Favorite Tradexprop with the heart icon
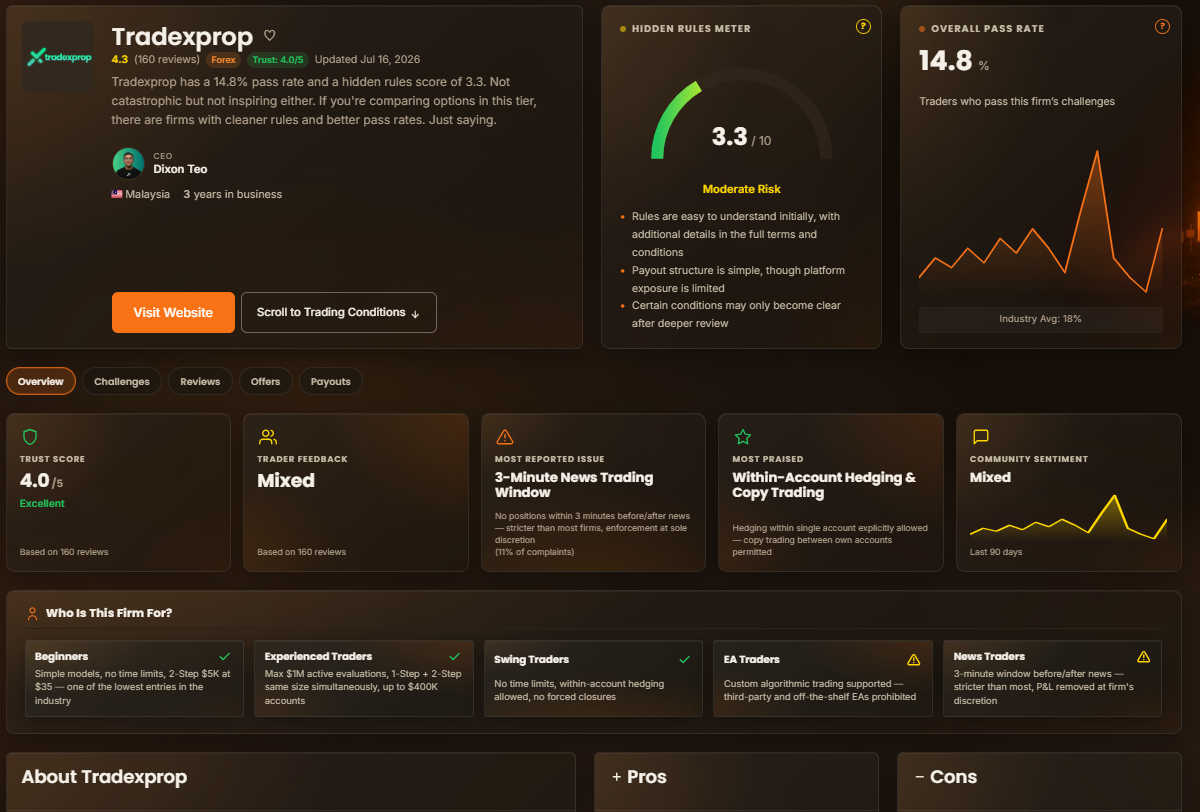The width and height of the screenshot is (1200, 812). point(270,36)
